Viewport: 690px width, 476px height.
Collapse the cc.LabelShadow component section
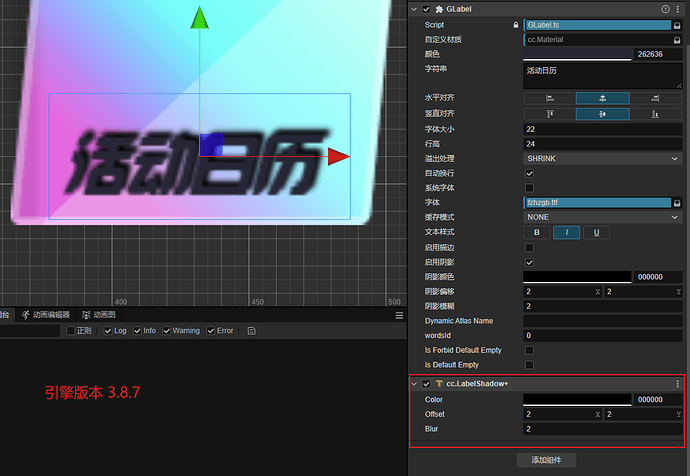pyautogui.click(x=414, y=384)
